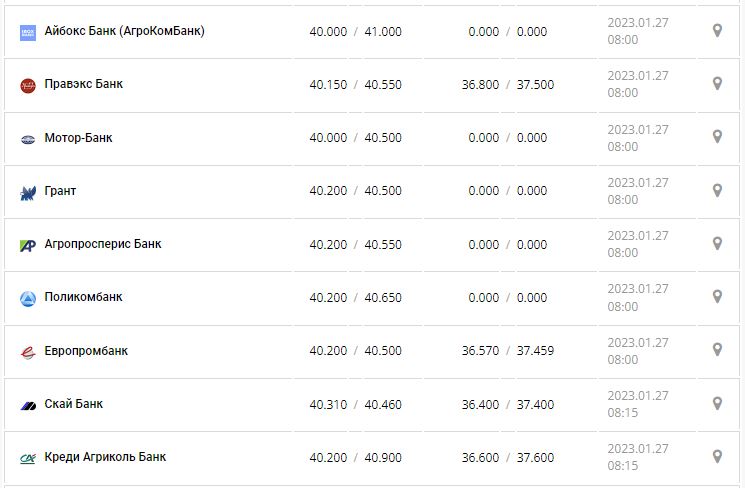Click the Скай Банк name

coord(74,404)
